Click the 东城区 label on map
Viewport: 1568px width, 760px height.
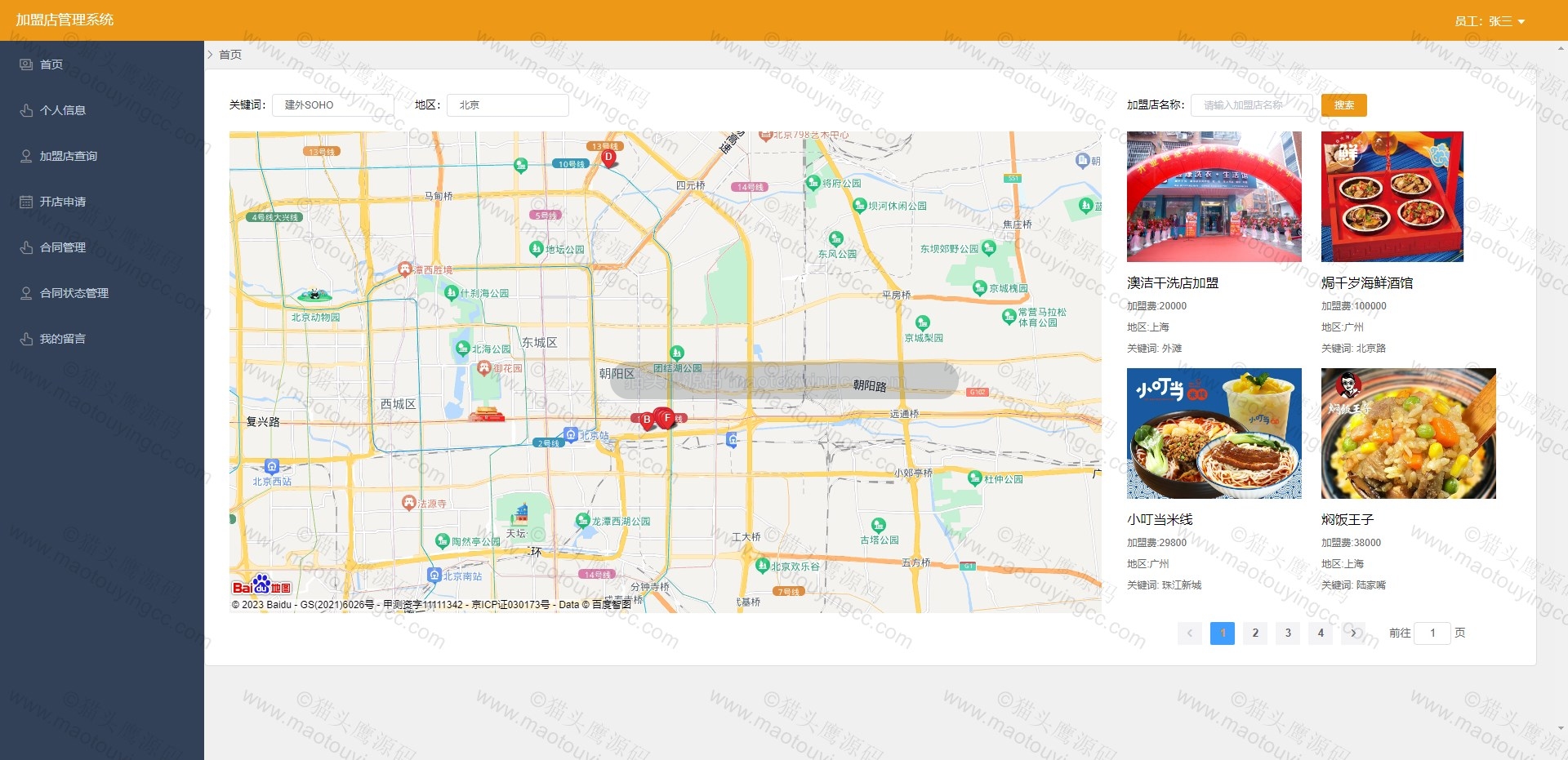(539, 343)
